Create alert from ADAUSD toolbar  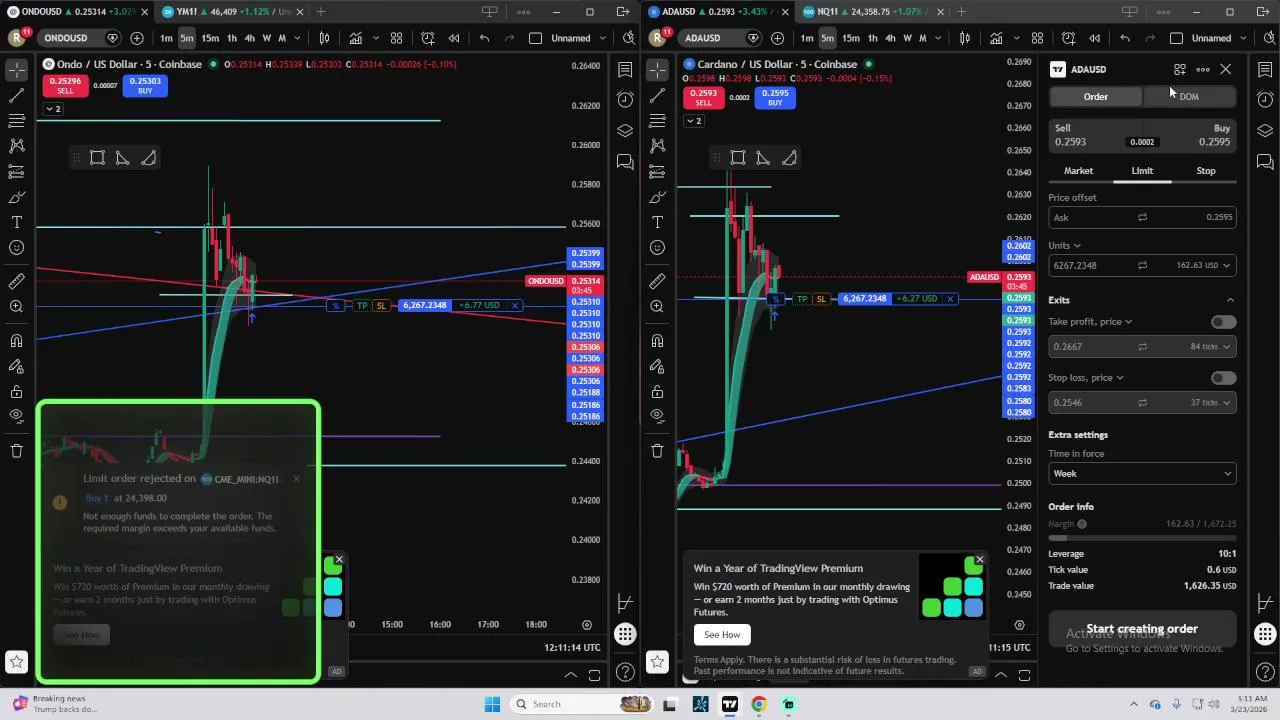[x=1068, y=38]
